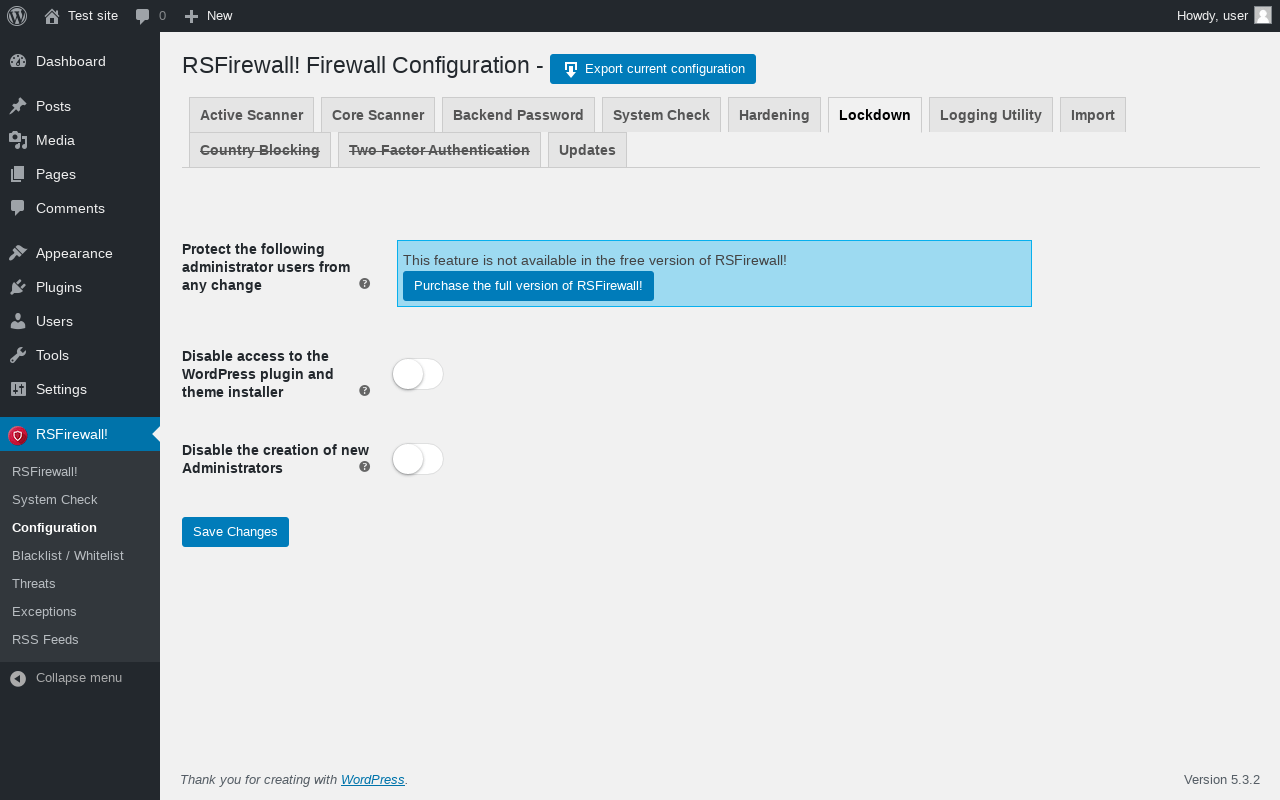Screen dimensions: 1280x800
Task: Click the Posts pushpin icon
Action: tap(18, 106)
